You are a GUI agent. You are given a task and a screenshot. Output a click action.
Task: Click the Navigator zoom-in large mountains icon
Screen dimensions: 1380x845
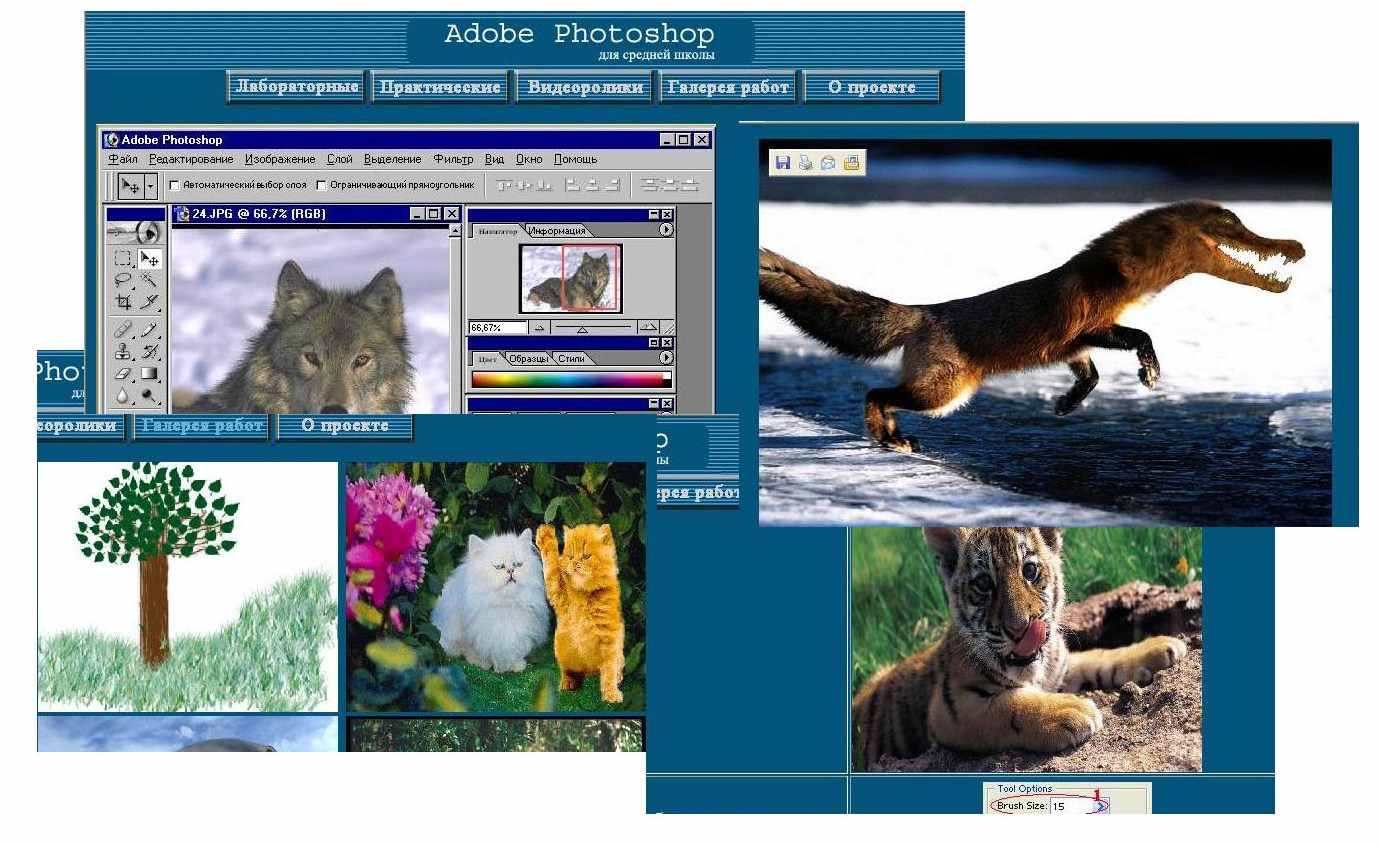pos(648,327)
